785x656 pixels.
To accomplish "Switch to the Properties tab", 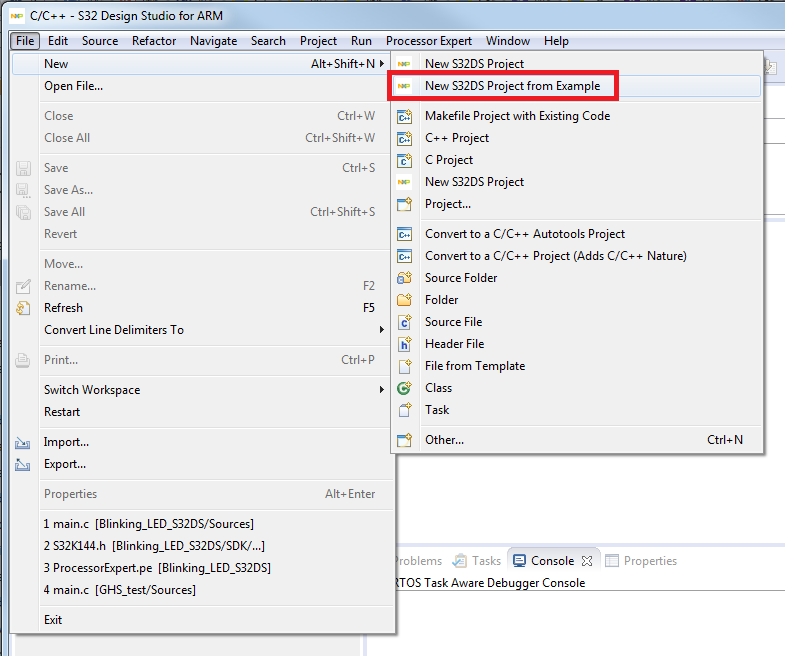I will click(641, 561).
